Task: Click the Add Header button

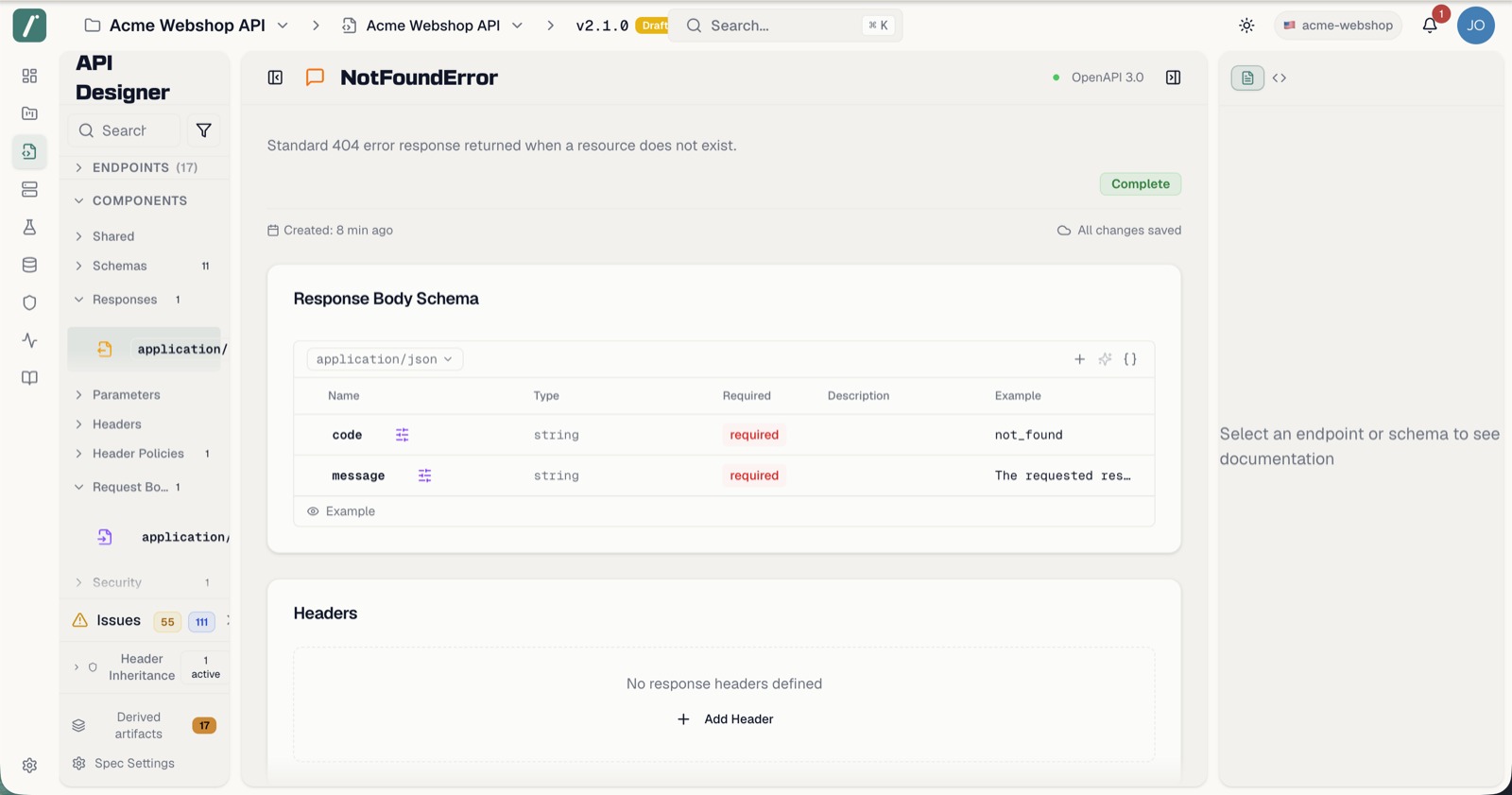Action: (x=725, y=719)
